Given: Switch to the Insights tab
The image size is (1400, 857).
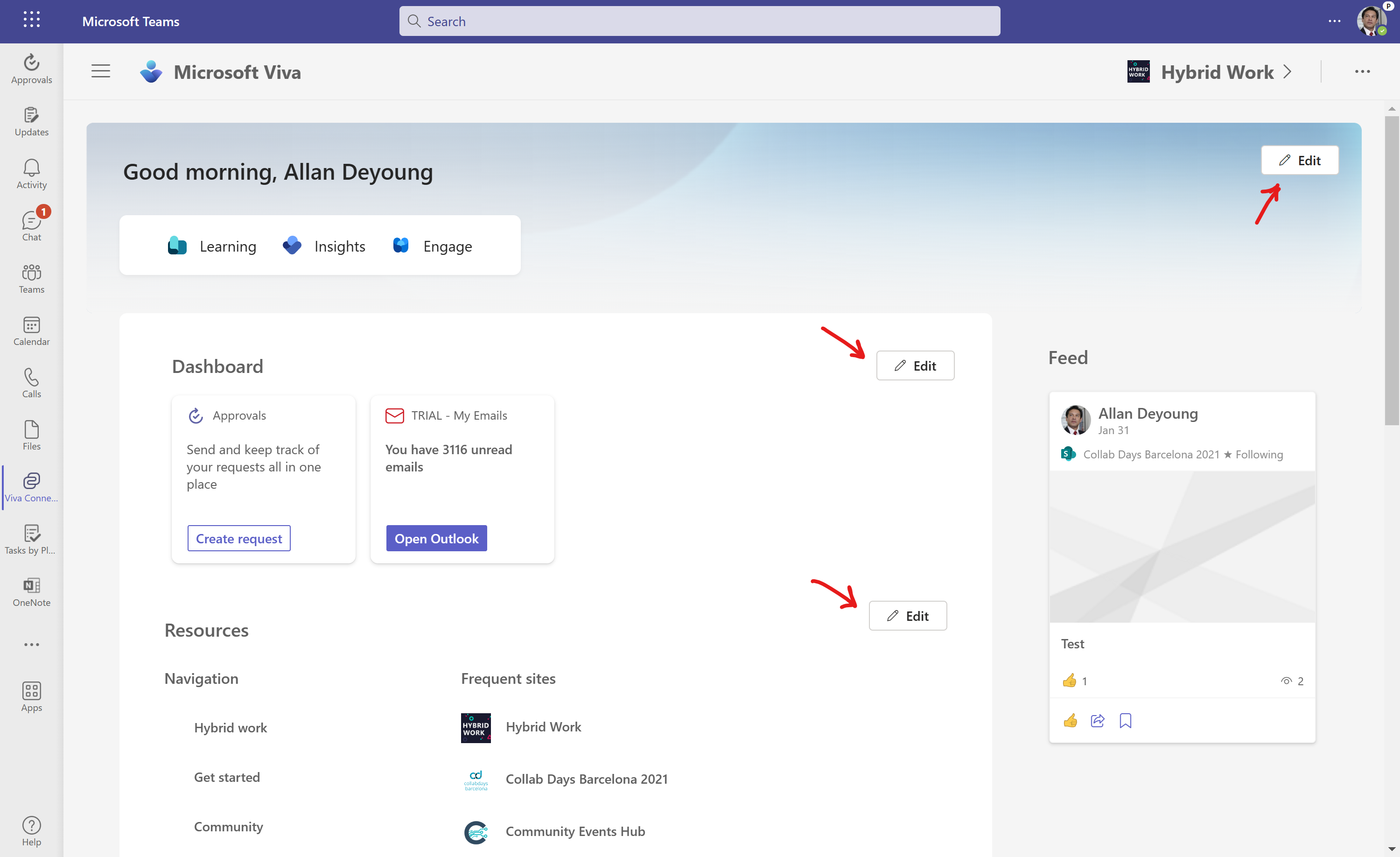Looking at the screenshot, I should click(x=324, y=246).
